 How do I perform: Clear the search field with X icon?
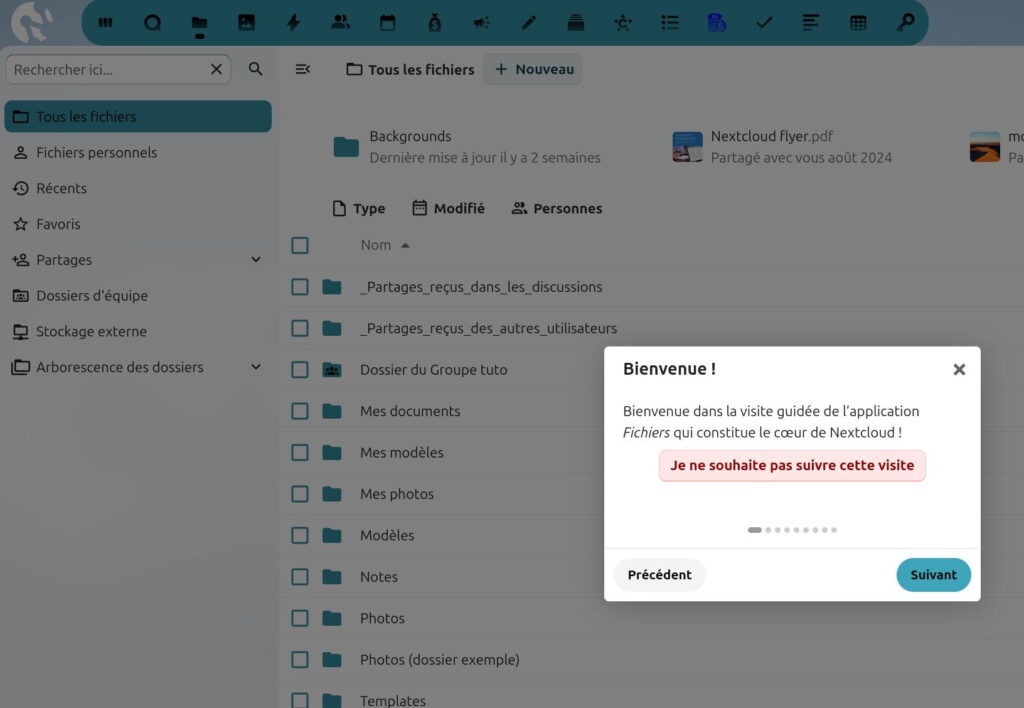(216, 69)
